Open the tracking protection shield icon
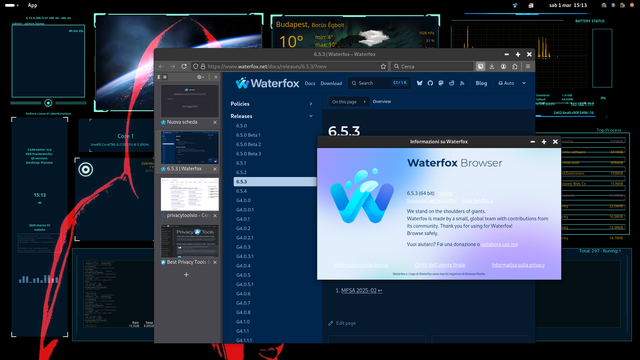Viewport: 640px width, 360px height. point(196,67)
